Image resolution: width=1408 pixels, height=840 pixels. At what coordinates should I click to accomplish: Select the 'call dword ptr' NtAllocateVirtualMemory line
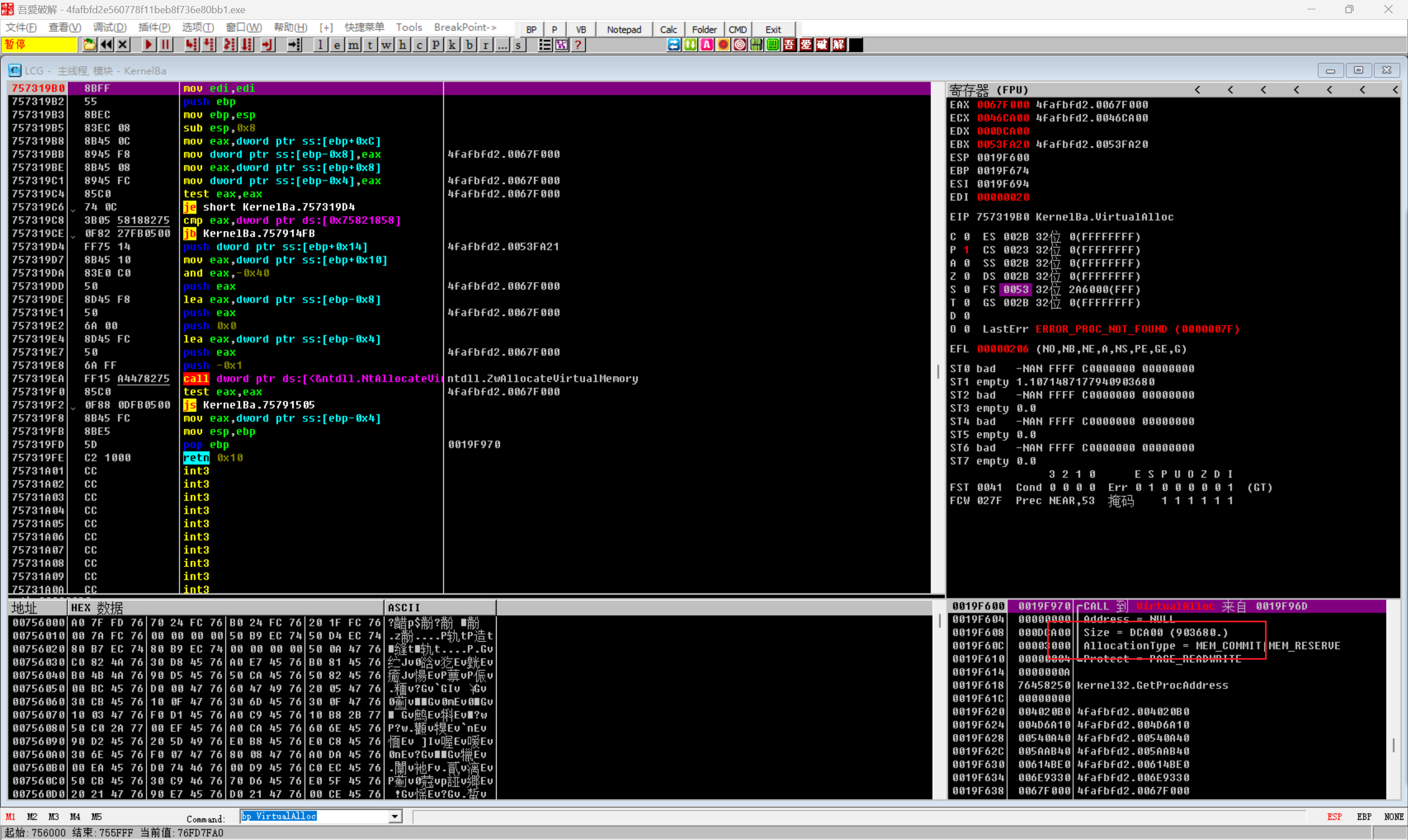469,379
